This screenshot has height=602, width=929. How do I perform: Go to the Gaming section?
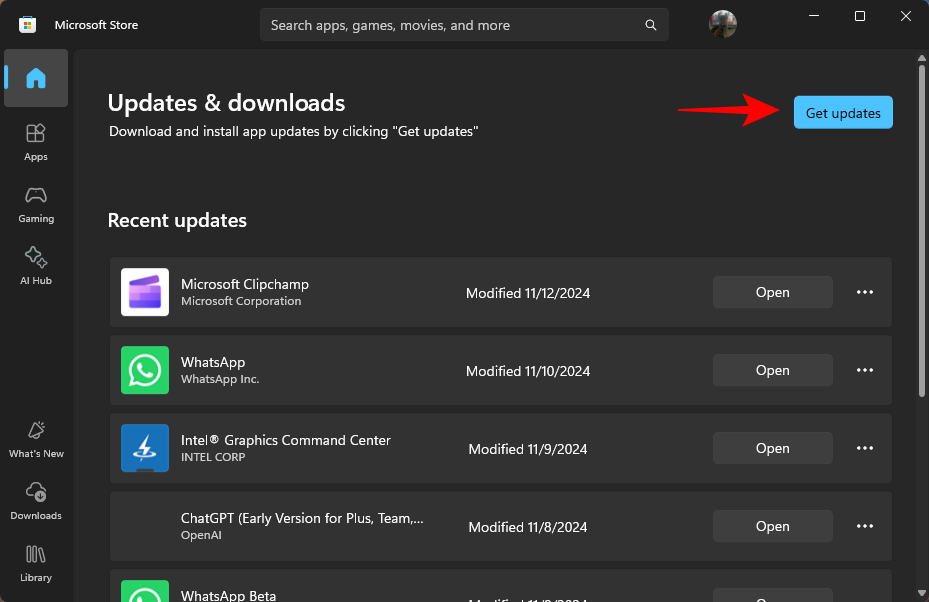(36, 203)
